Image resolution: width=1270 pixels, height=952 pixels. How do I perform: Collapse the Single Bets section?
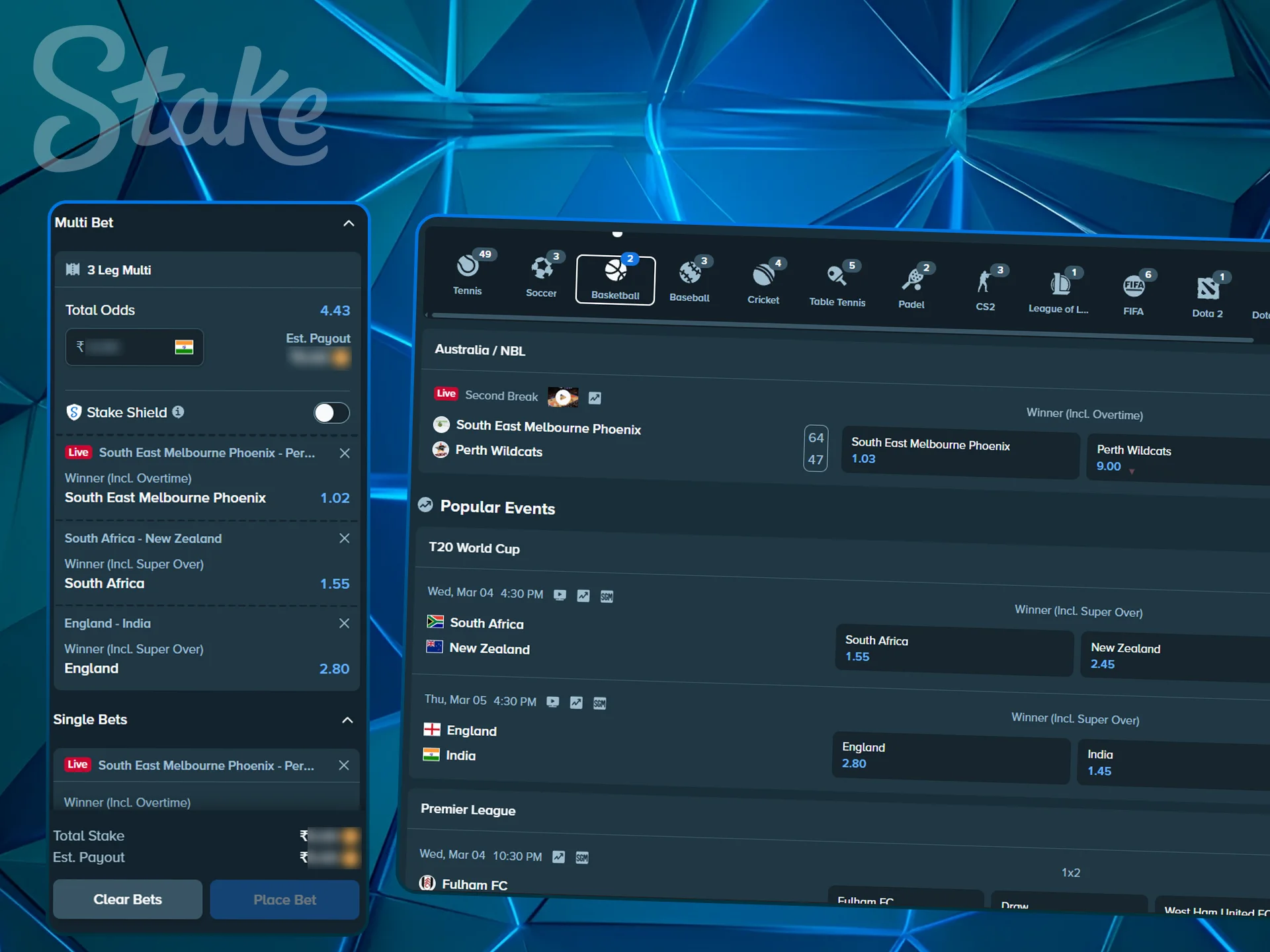click(x=347, y=720)
